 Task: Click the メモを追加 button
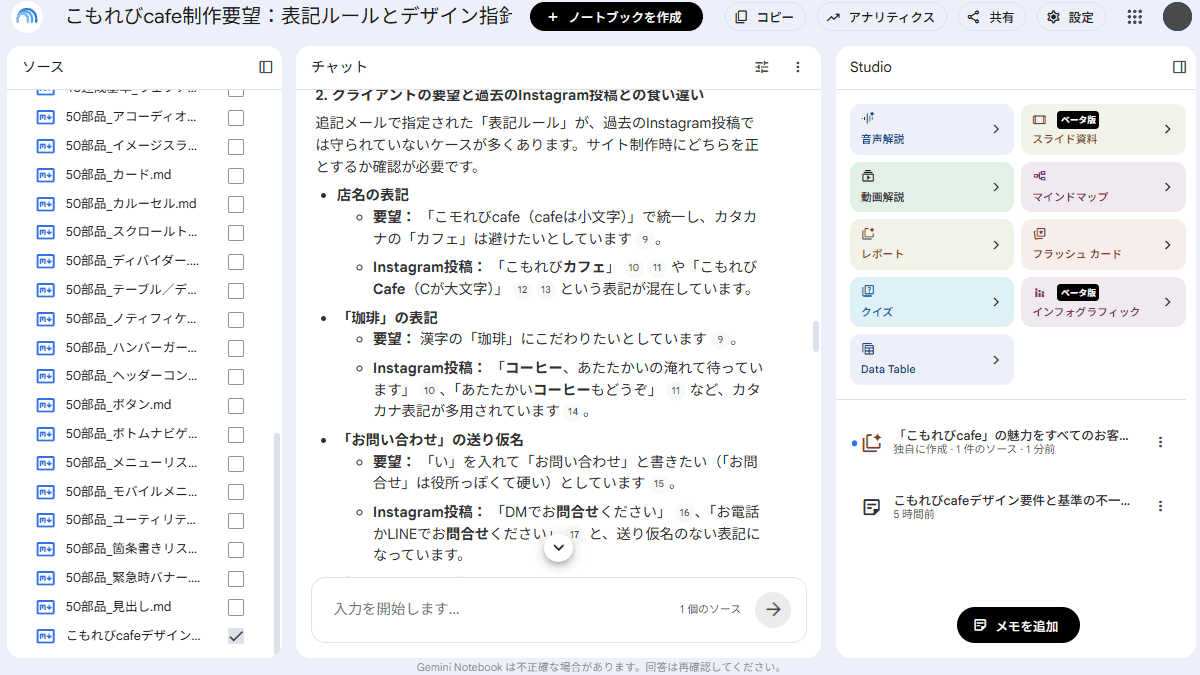[x=1018, y=625]
